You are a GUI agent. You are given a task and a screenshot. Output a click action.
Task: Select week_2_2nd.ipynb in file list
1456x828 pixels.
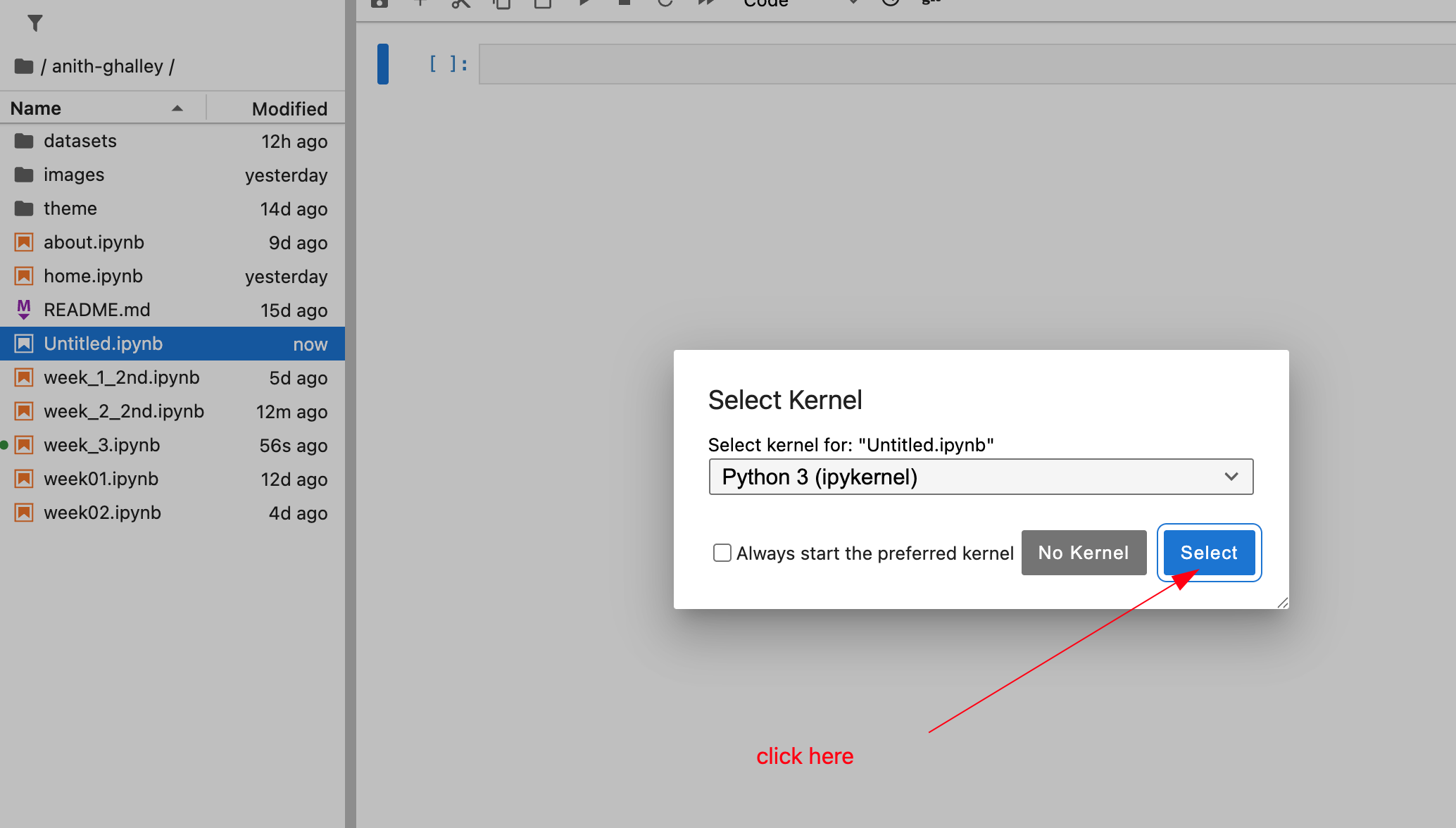click(x=124, y=411)
